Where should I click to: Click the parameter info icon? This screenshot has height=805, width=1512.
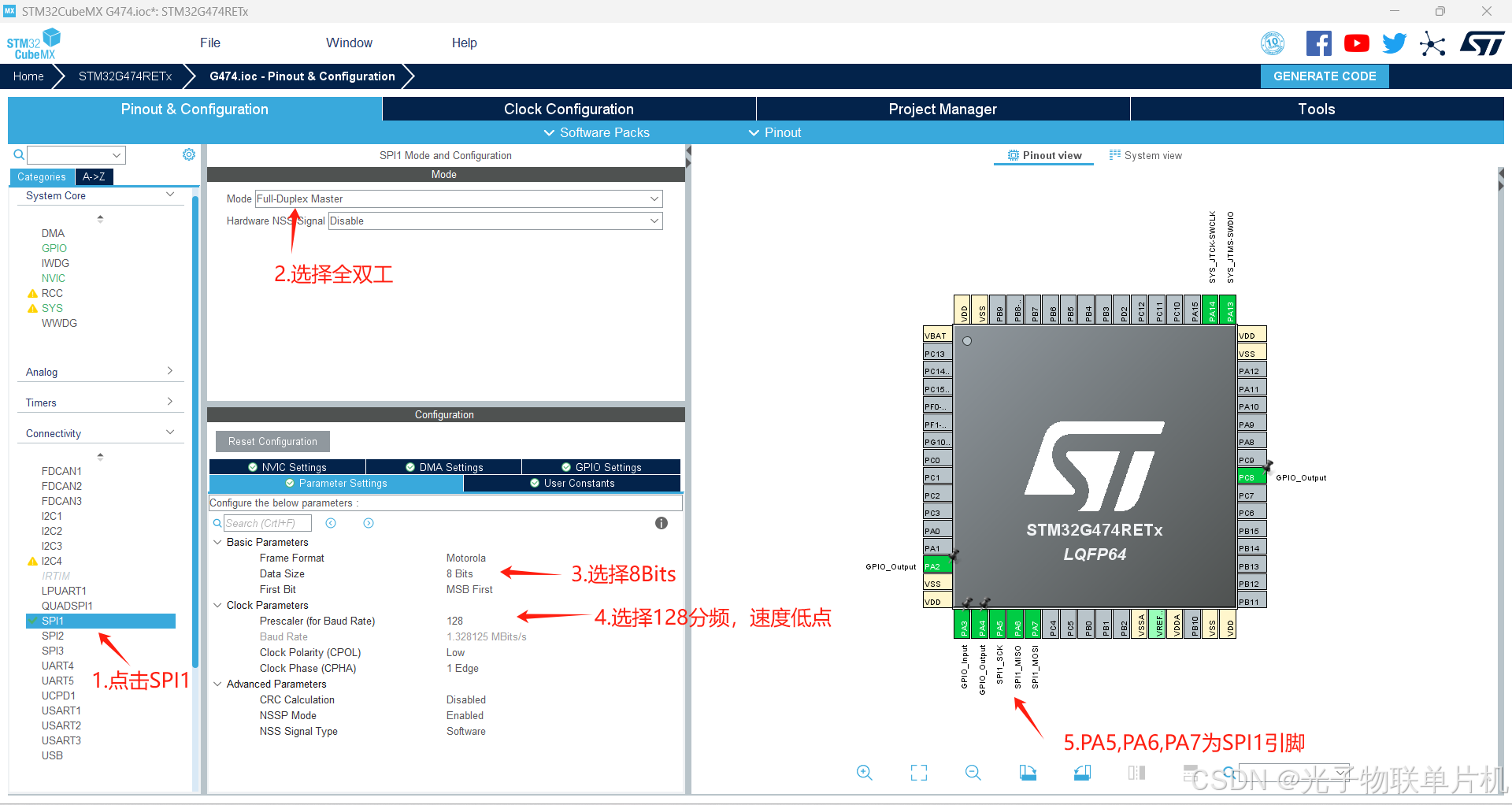[x=661, y=523]
